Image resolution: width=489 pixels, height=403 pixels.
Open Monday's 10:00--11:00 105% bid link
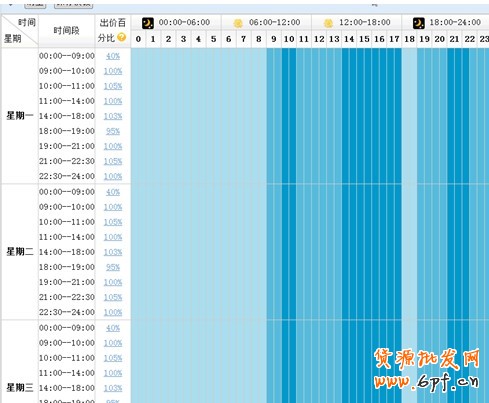[x=113, y=86]
